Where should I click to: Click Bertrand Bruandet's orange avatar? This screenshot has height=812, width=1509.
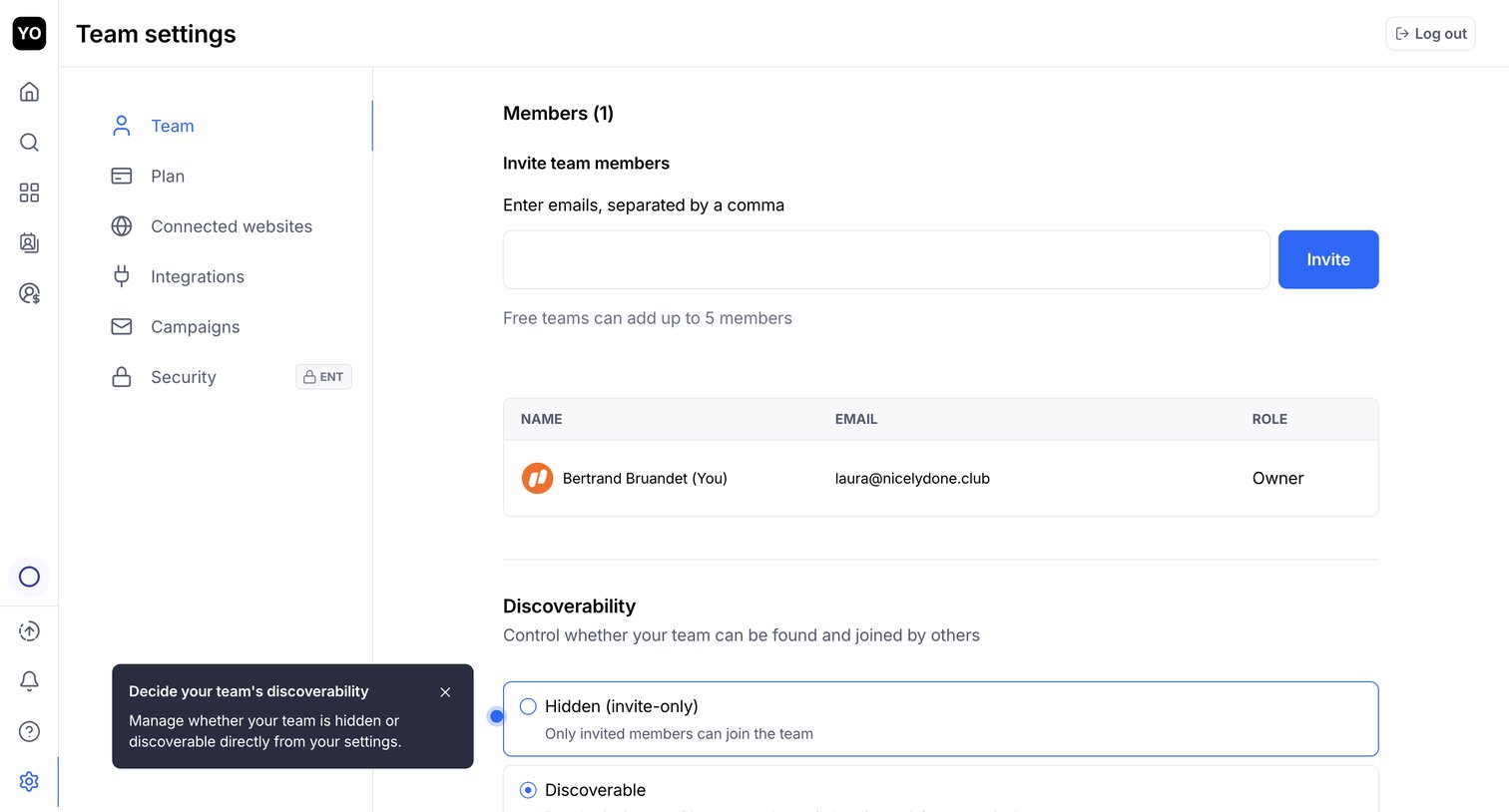click(537, 478)
